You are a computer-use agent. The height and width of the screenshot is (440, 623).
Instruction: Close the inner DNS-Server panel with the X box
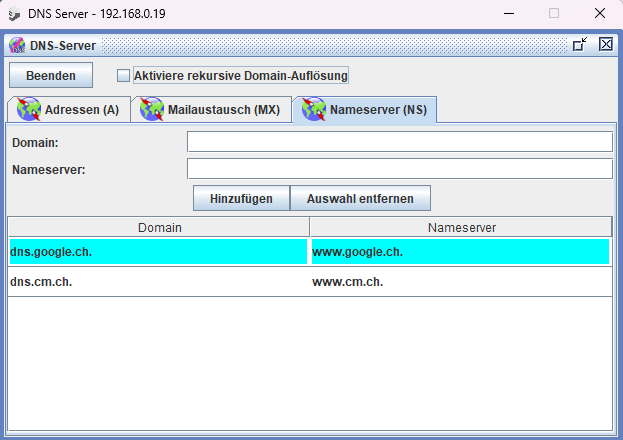(x=606, y=44)
